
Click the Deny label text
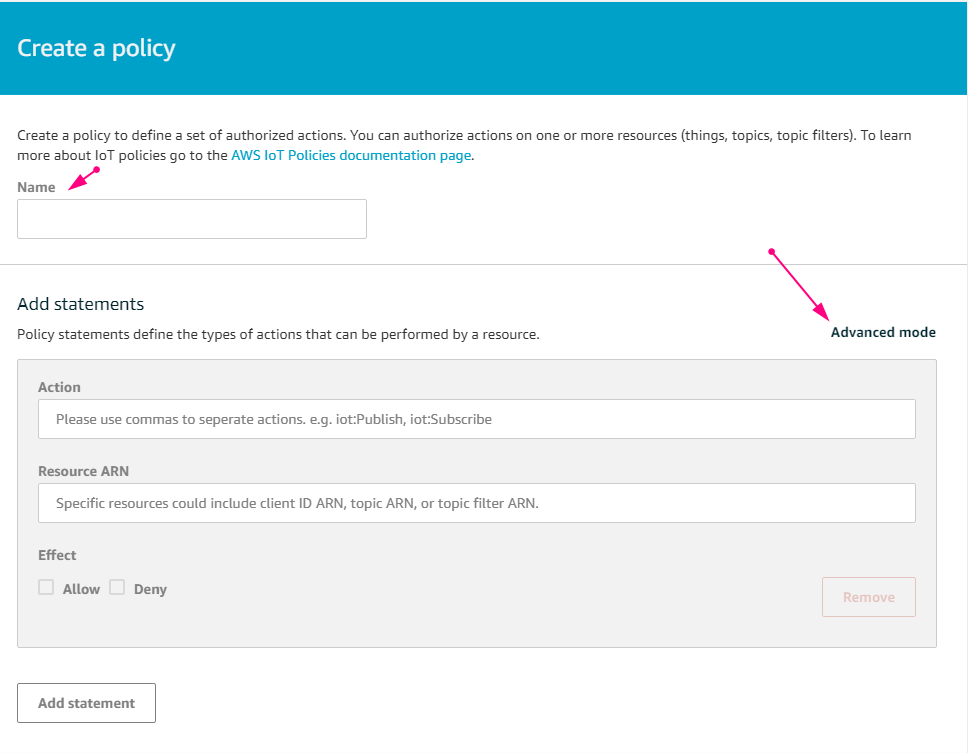[x=150, y=589]
